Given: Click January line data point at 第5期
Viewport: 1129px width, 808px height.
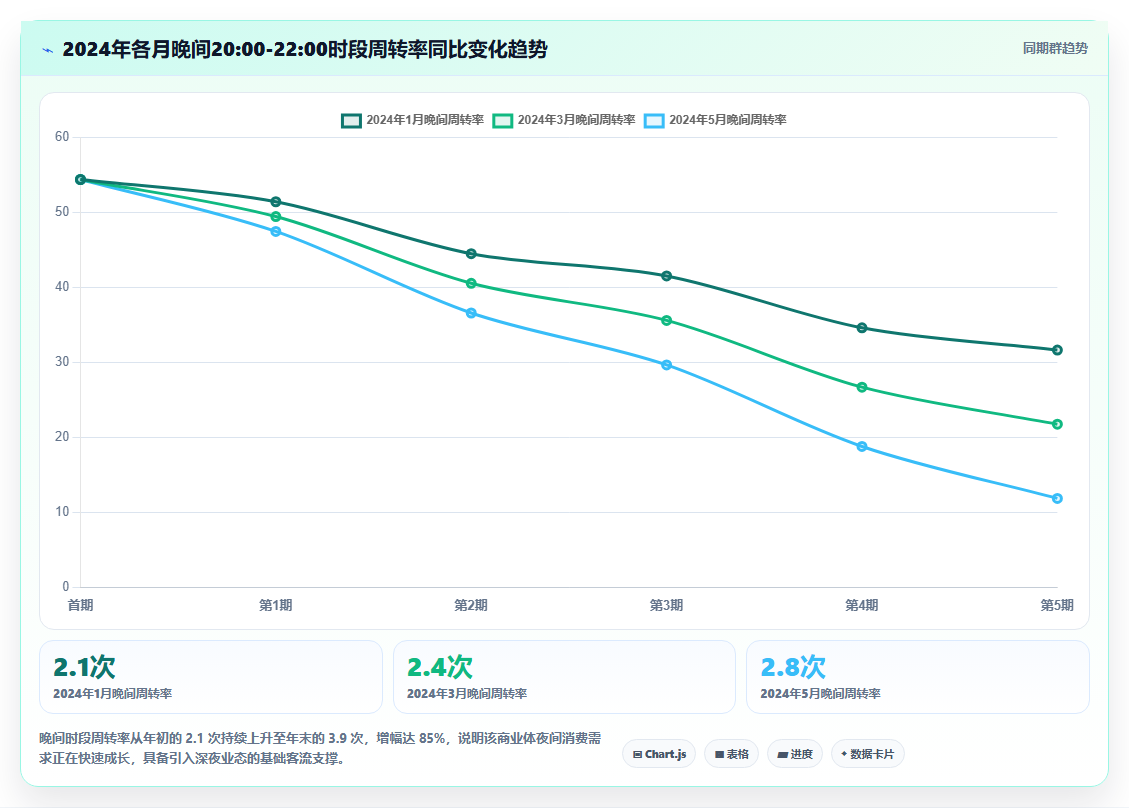Looking at the screenshot, I should pos(1057,350).
